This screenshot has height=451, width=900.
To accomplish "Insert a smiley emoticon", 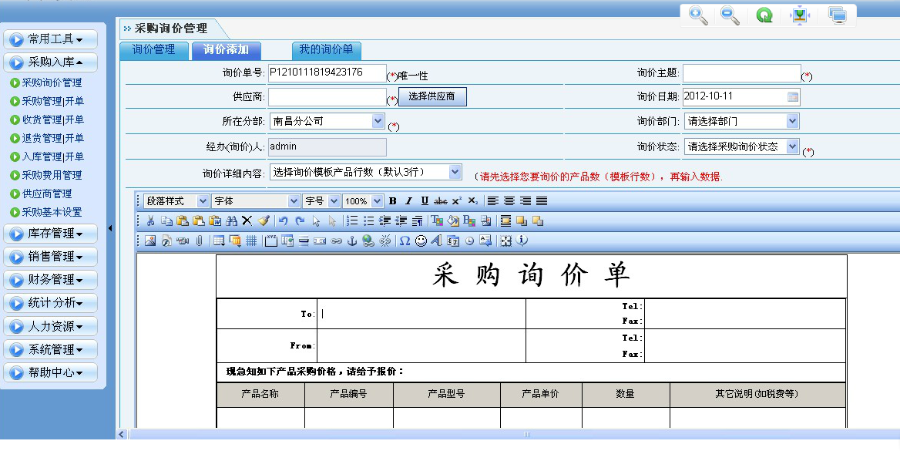I will (421, 241).
